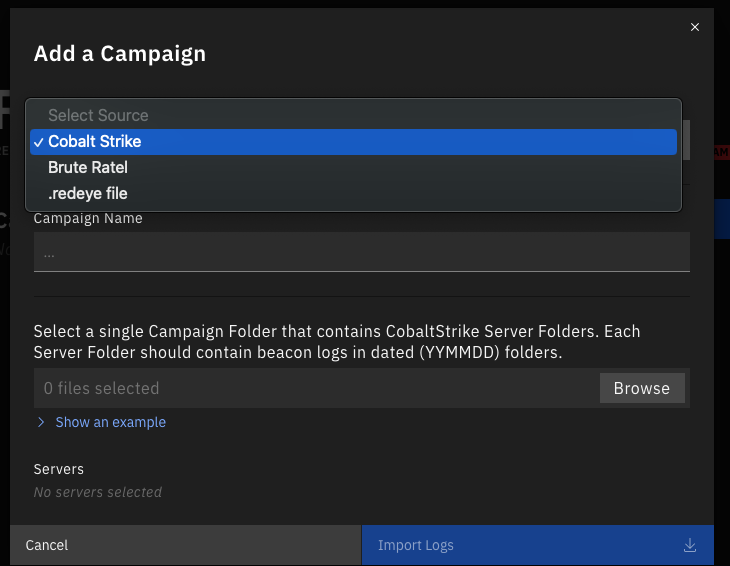
Task: Click Import Logs to submit
Action: pyautogui.click(x=538, y=545)
